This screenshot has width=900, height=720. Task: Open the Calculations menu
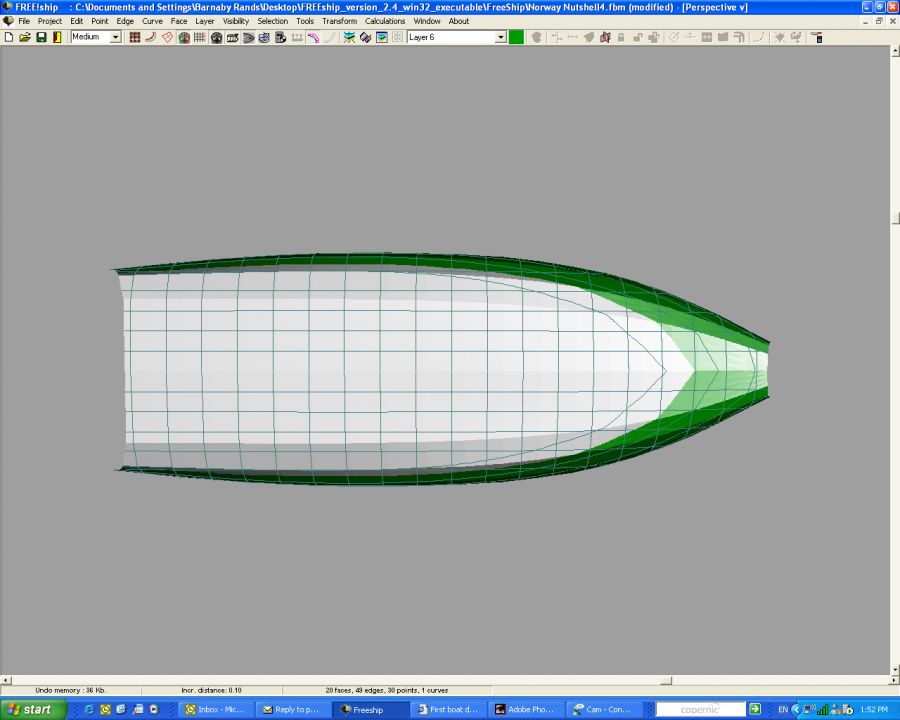coord(385,21)
